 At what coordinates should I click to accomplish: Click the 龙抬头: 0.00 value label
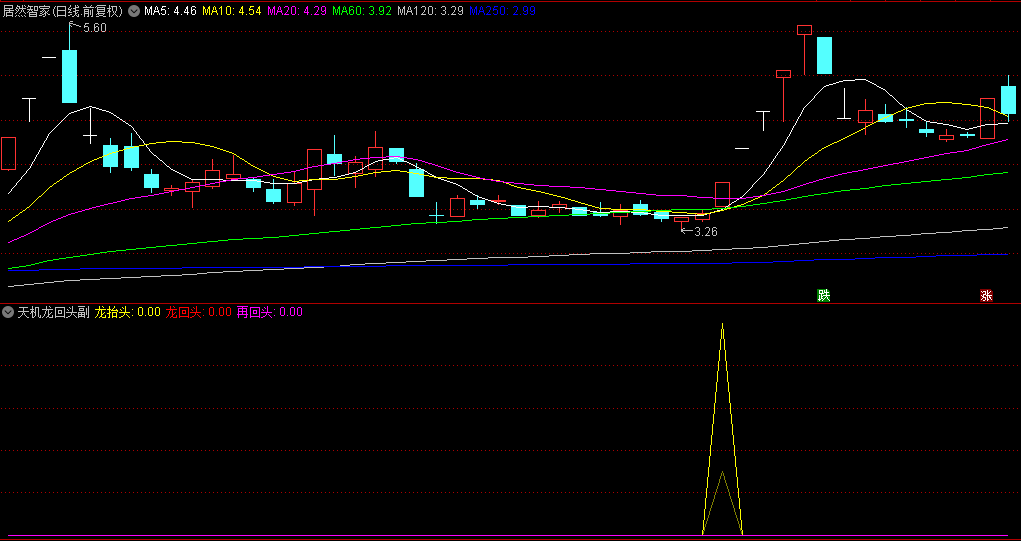(128, 312)
